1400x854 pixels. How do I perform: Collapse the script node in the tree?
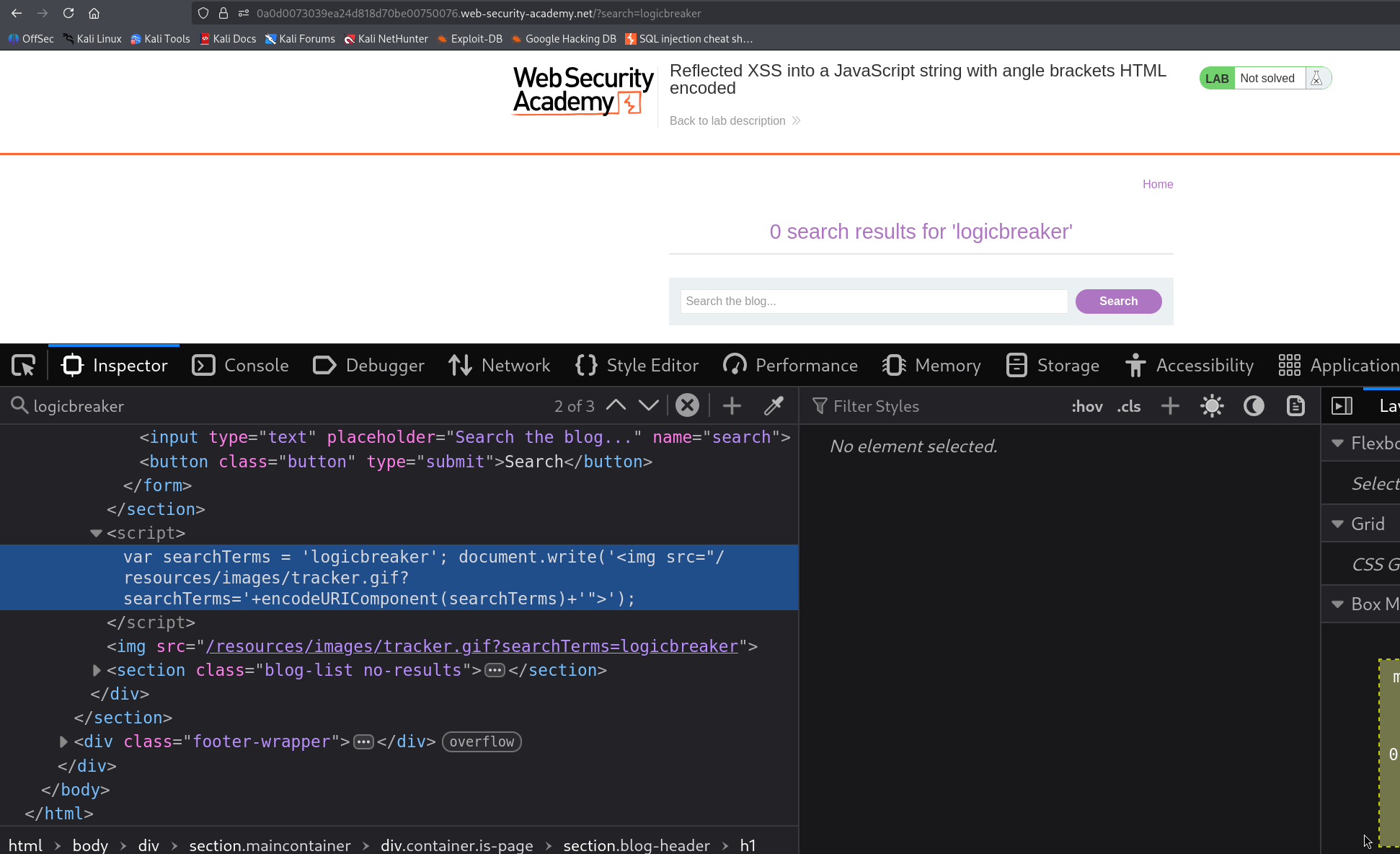(x=95, y=533)
